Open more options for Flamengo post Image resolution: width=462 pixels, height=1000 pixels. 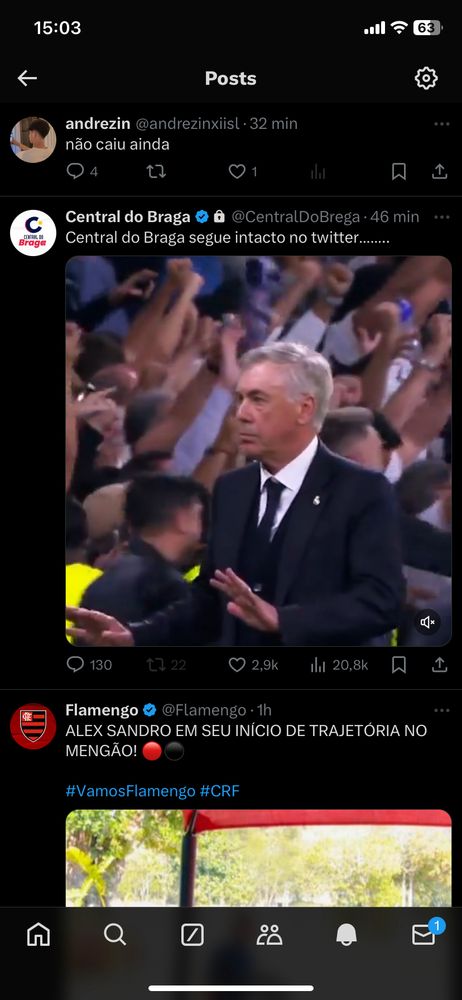coord(442,710)
